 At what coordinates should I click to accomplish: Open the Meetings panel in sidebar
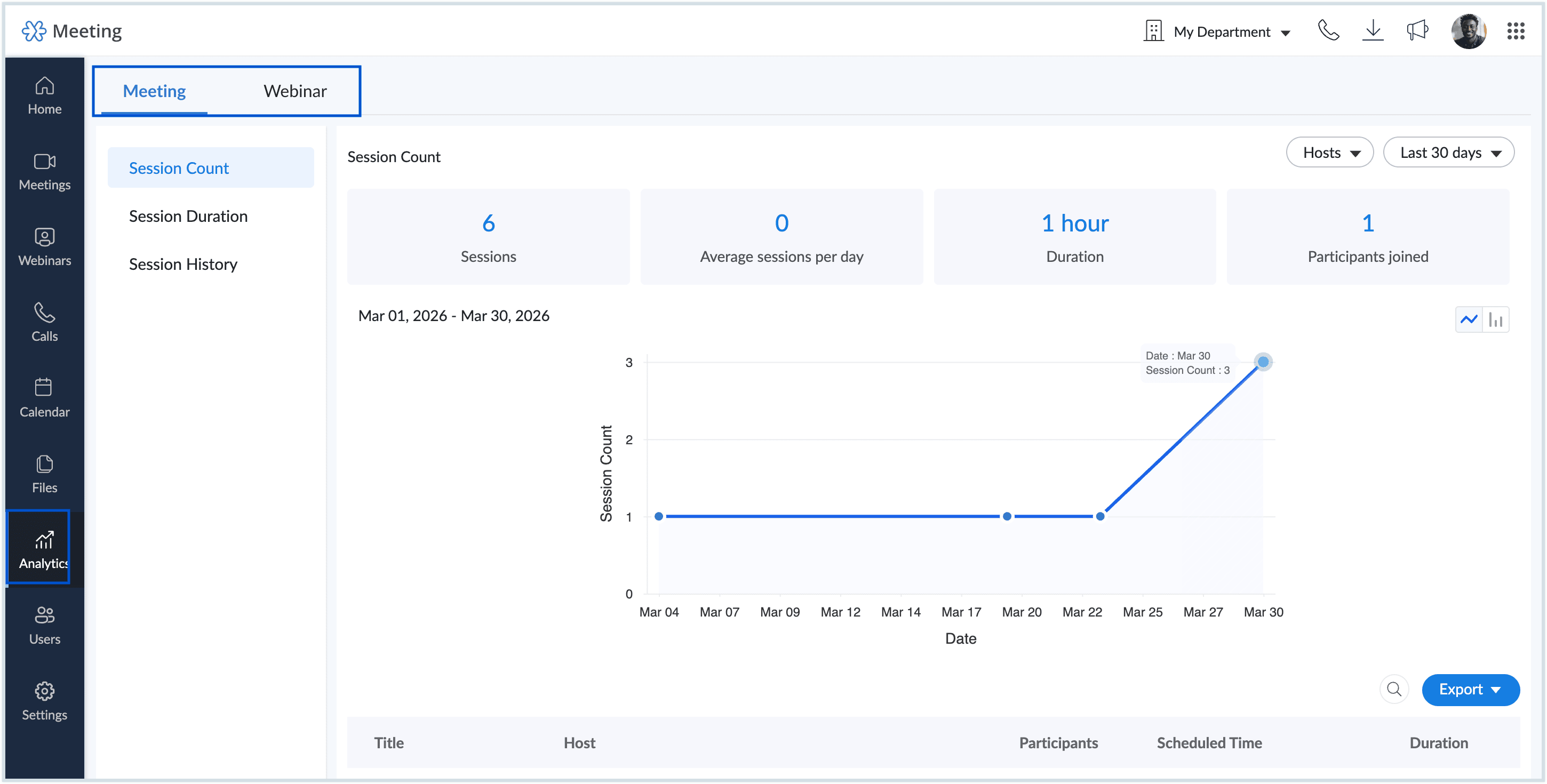coord(44,171)
